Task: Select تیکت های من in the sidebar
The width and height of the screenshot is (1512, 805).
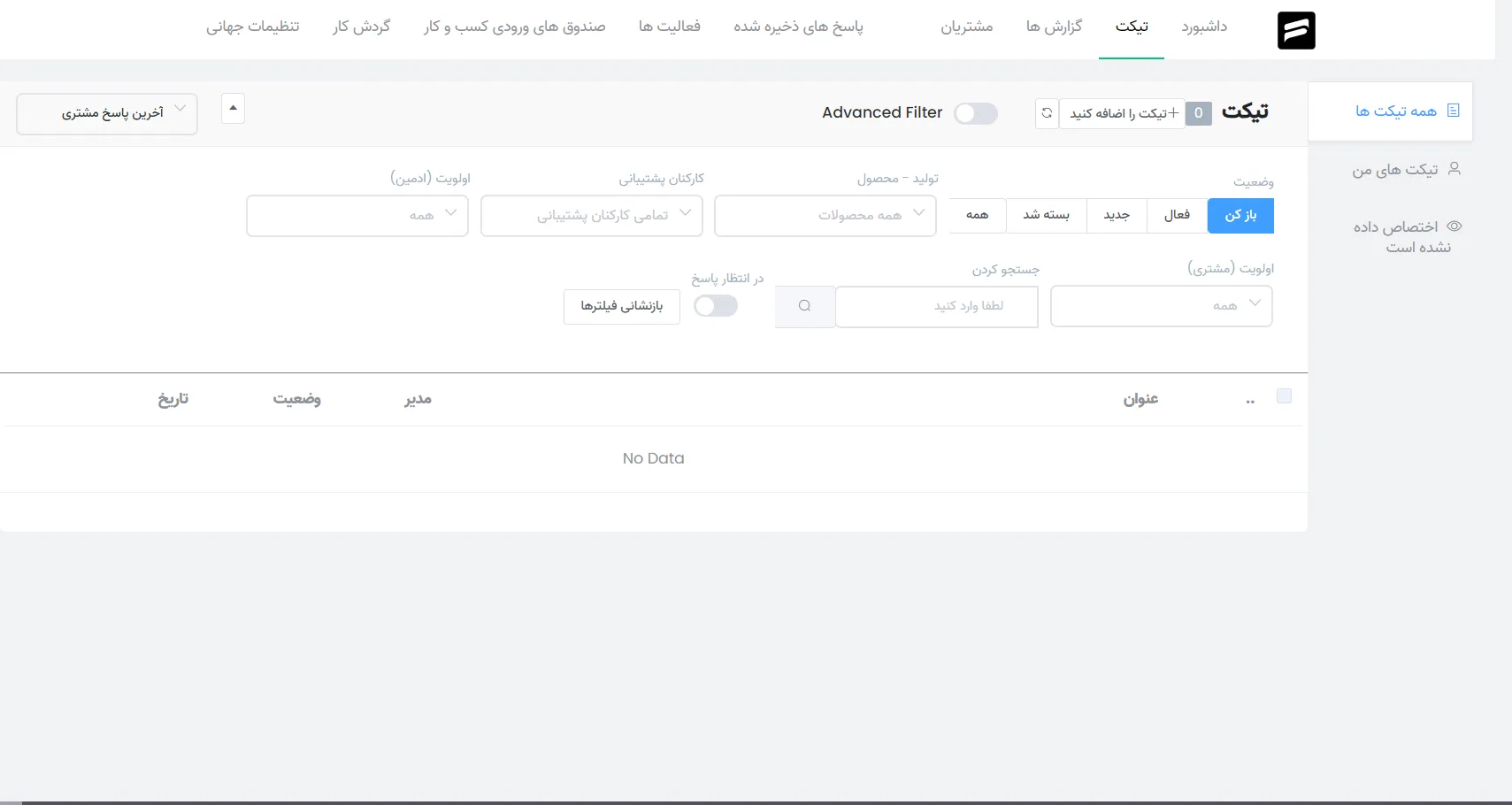Action: pyautogui.click(x=1406, y=170)
